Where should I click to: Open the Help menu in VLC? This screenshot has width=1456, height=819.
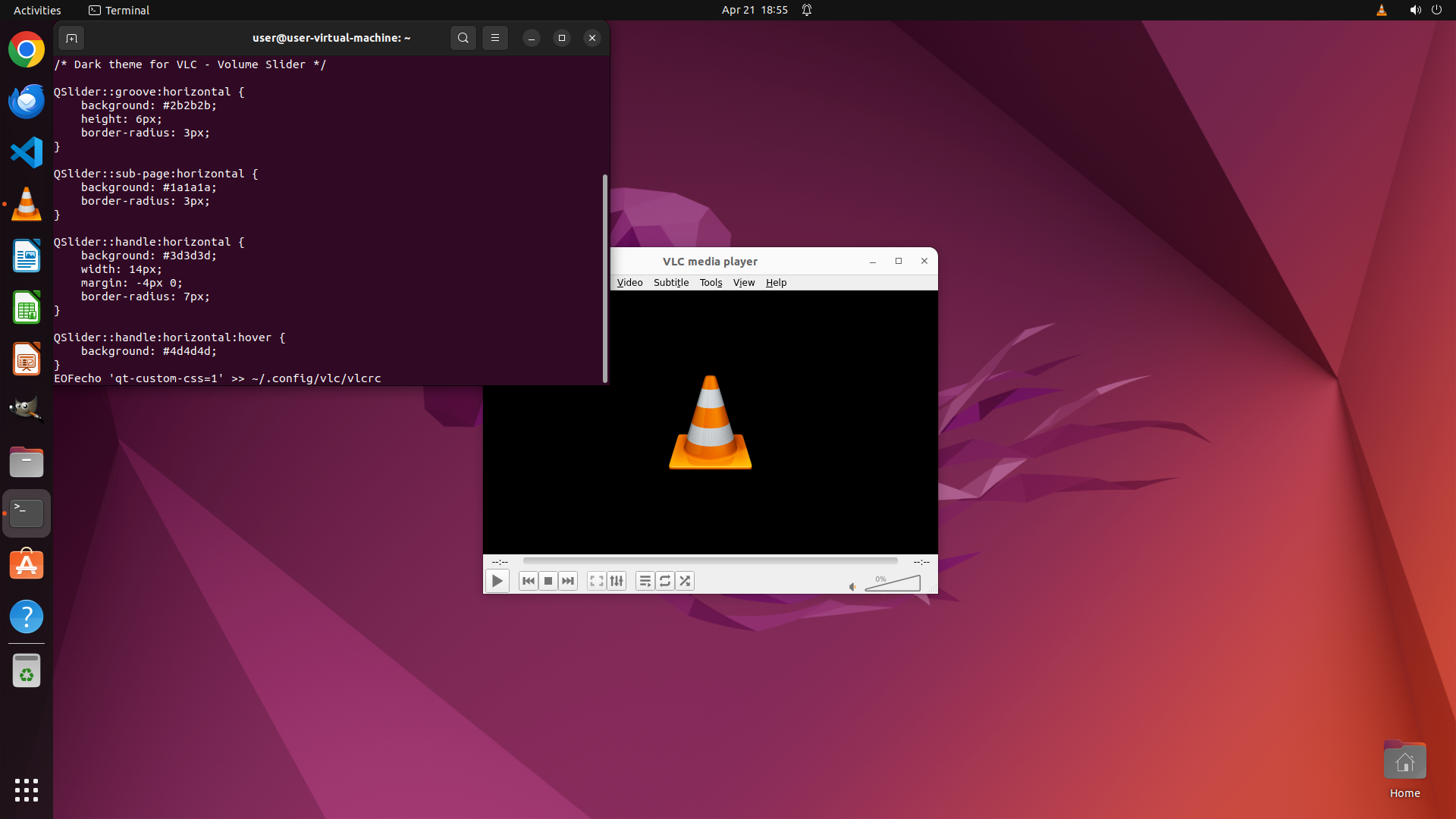776,282
